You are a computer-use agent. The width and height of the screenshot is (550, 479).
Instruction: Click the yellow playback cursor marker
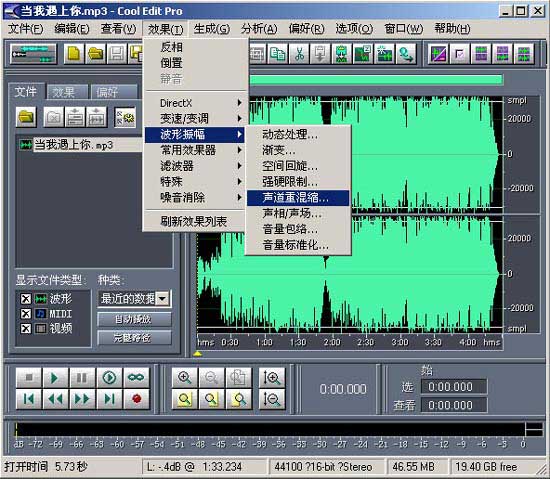pos(197,354)
